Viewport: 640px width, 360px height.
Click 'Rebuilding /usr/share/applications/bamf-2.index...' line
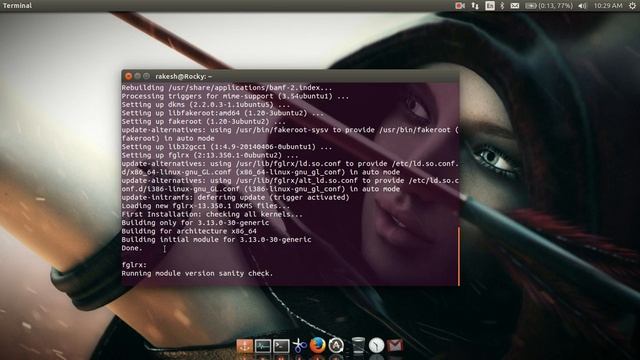coord(227,88)
